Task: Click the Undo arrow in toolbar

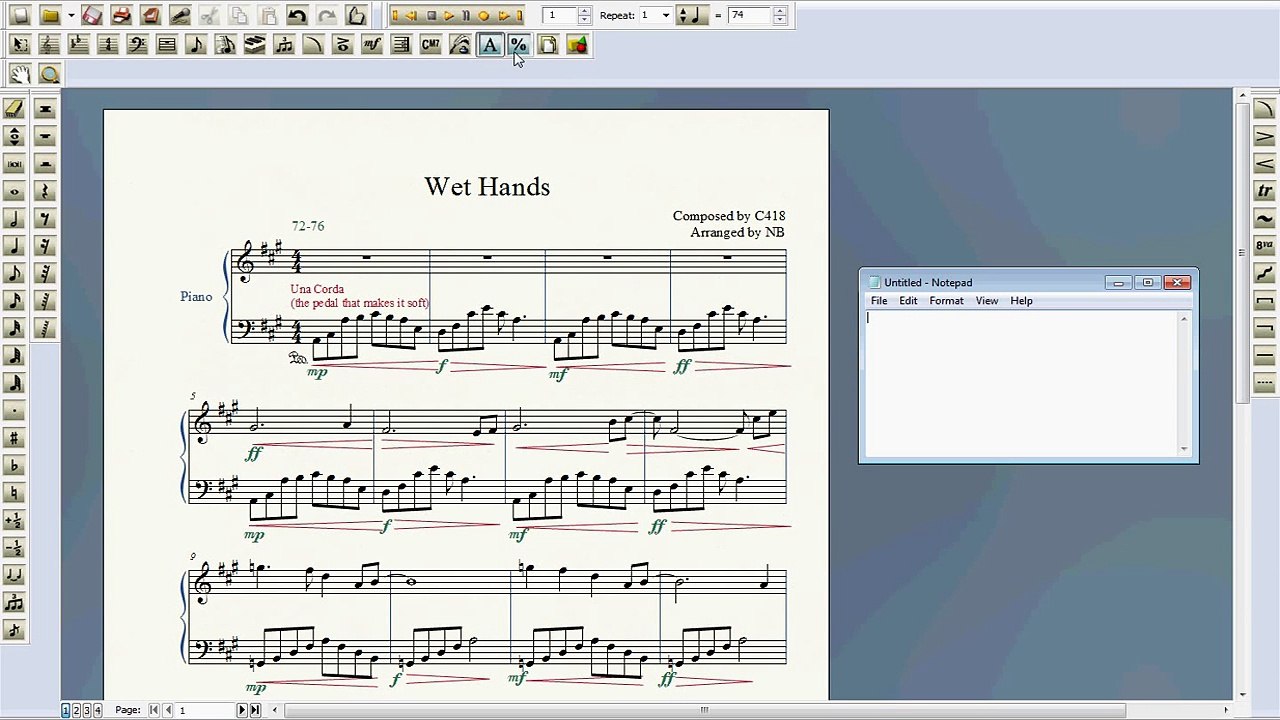Action: 297,16
